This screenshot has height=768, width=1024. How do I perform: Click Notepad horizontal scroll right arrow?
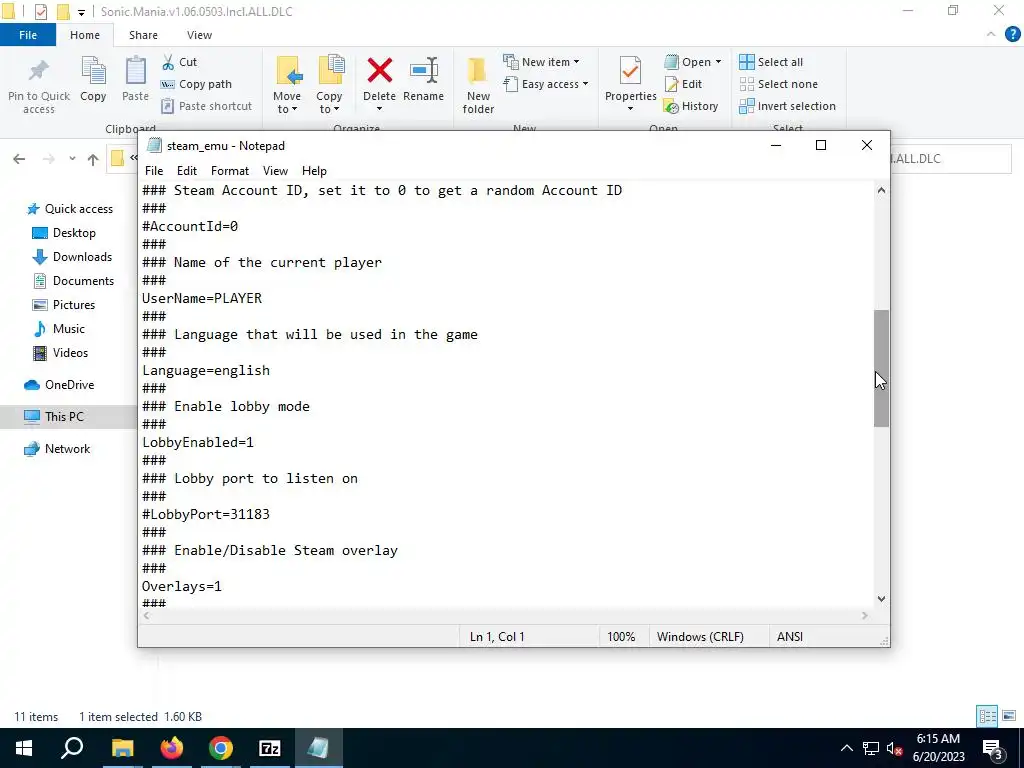pos(865,615)
